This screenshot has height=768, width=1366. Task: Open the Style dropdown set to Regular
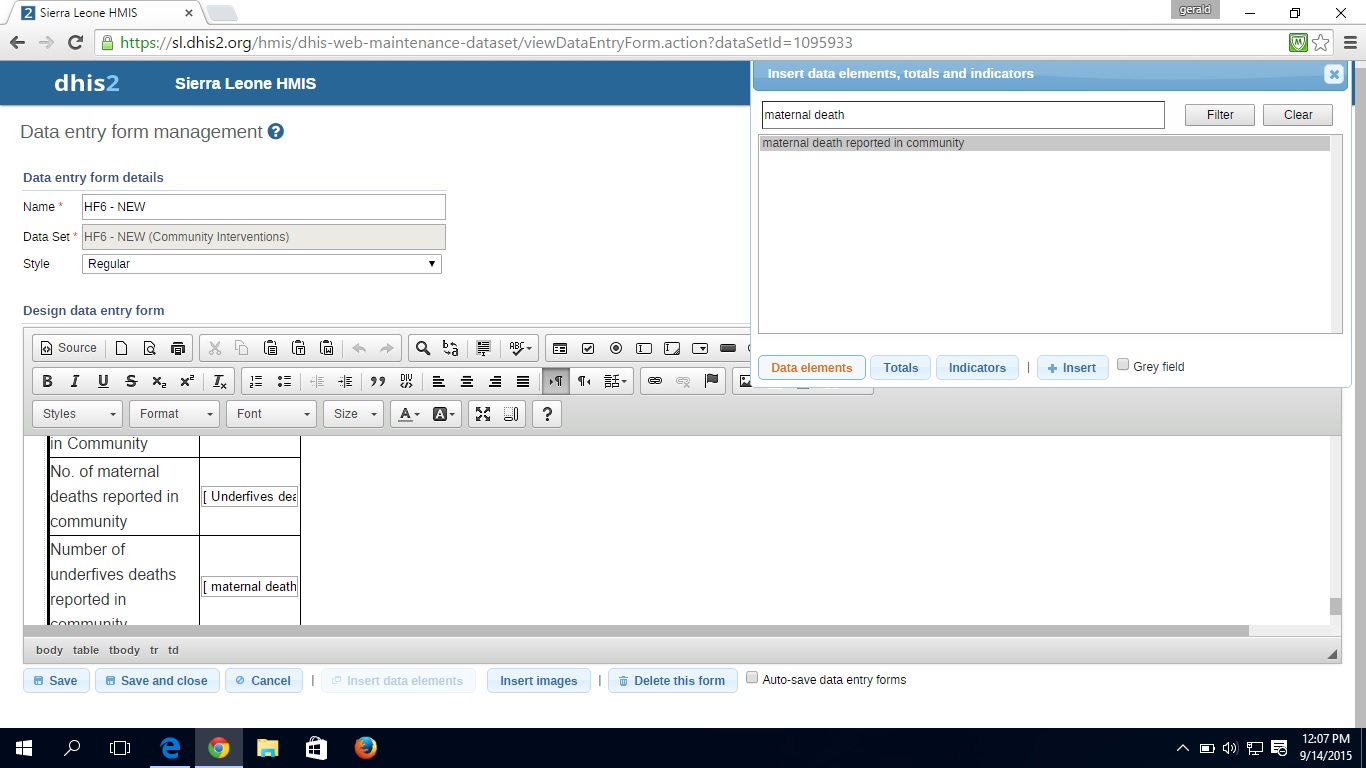[261, 264]
